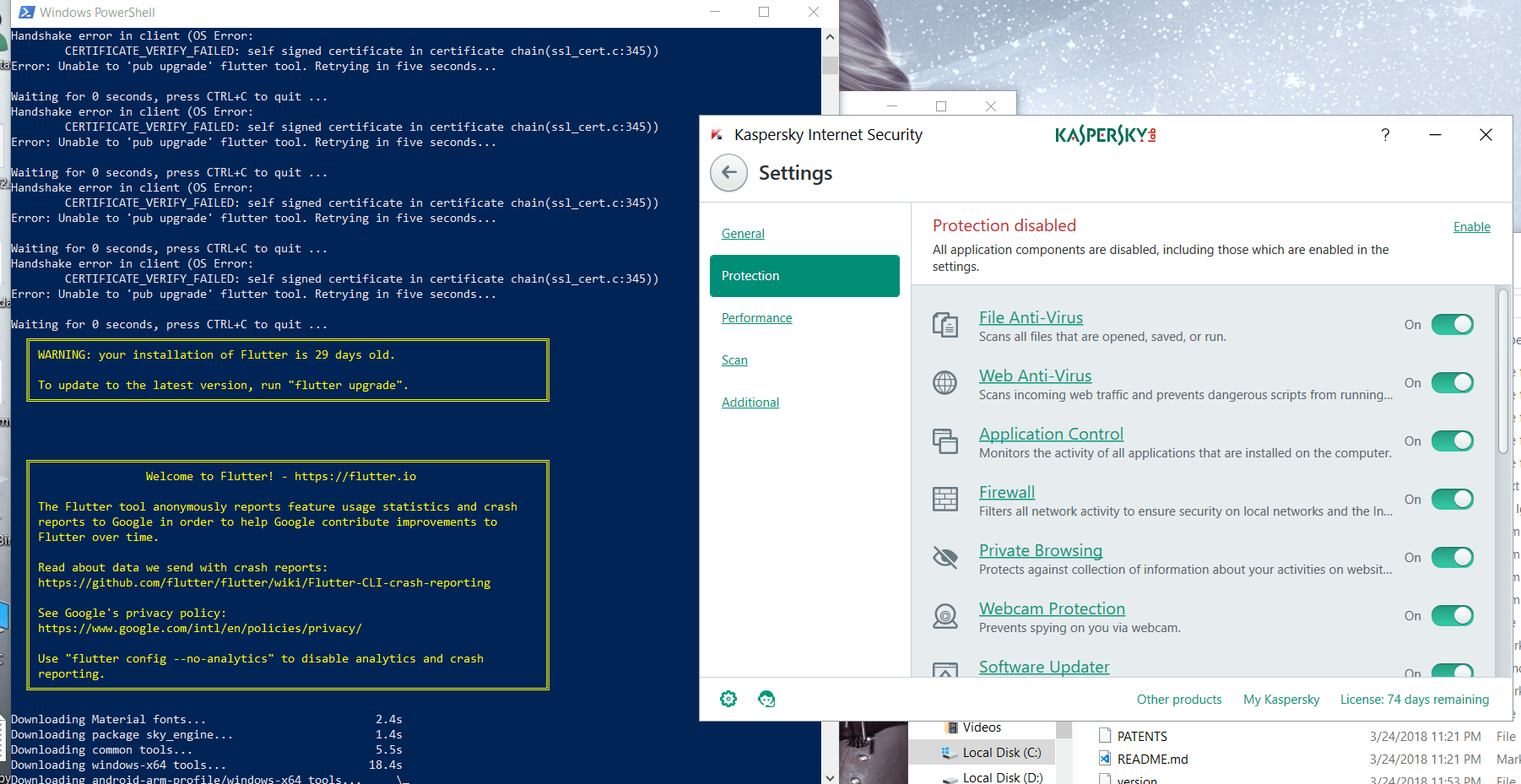Click Google privacy policy URL in PowerShell
The width and height of the screenshot is (1521, 784).
click(200, 629)
